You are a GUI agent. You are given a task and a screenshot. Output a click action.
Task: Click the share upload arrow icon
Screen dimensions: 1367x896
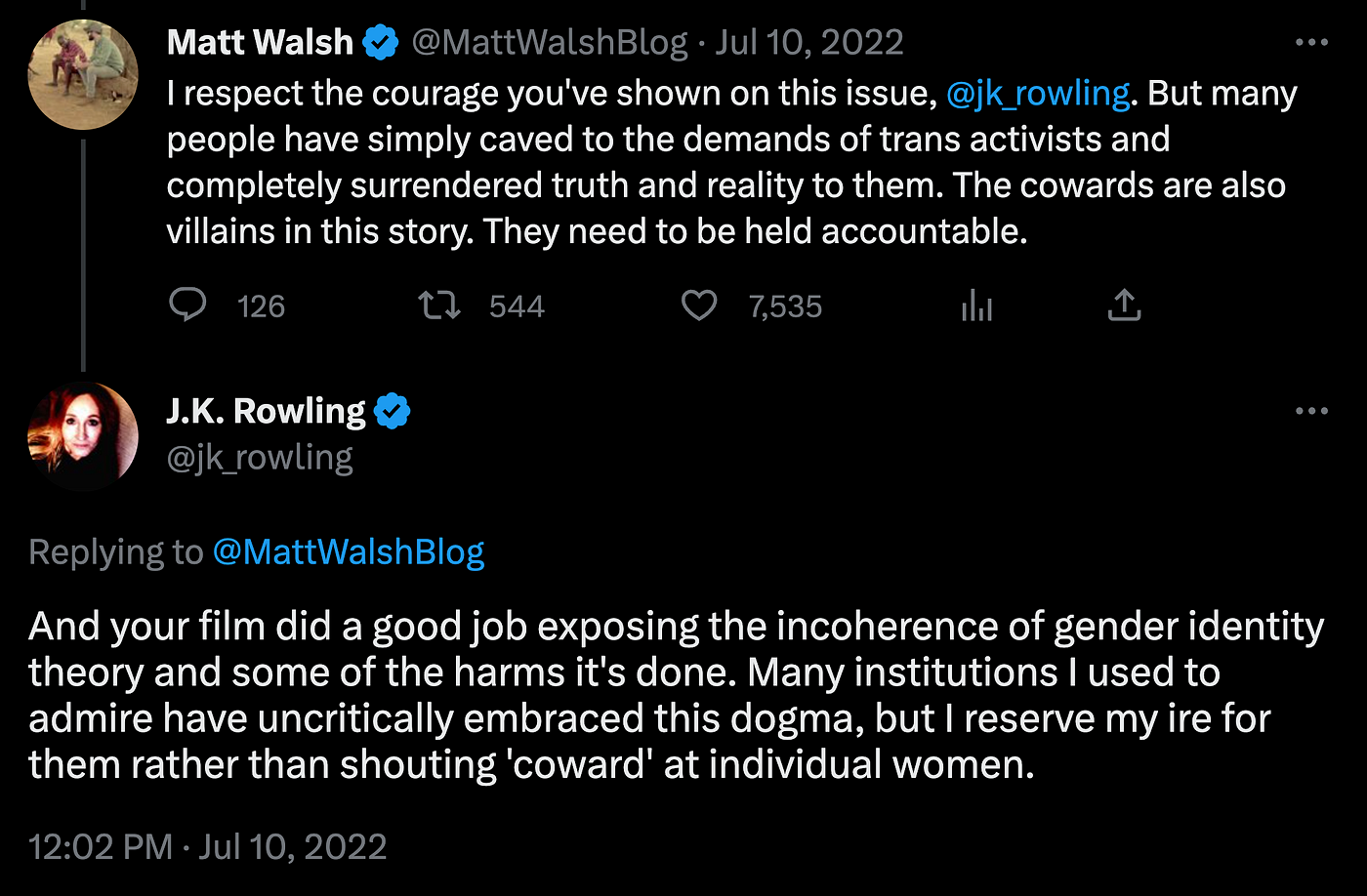1125,305
